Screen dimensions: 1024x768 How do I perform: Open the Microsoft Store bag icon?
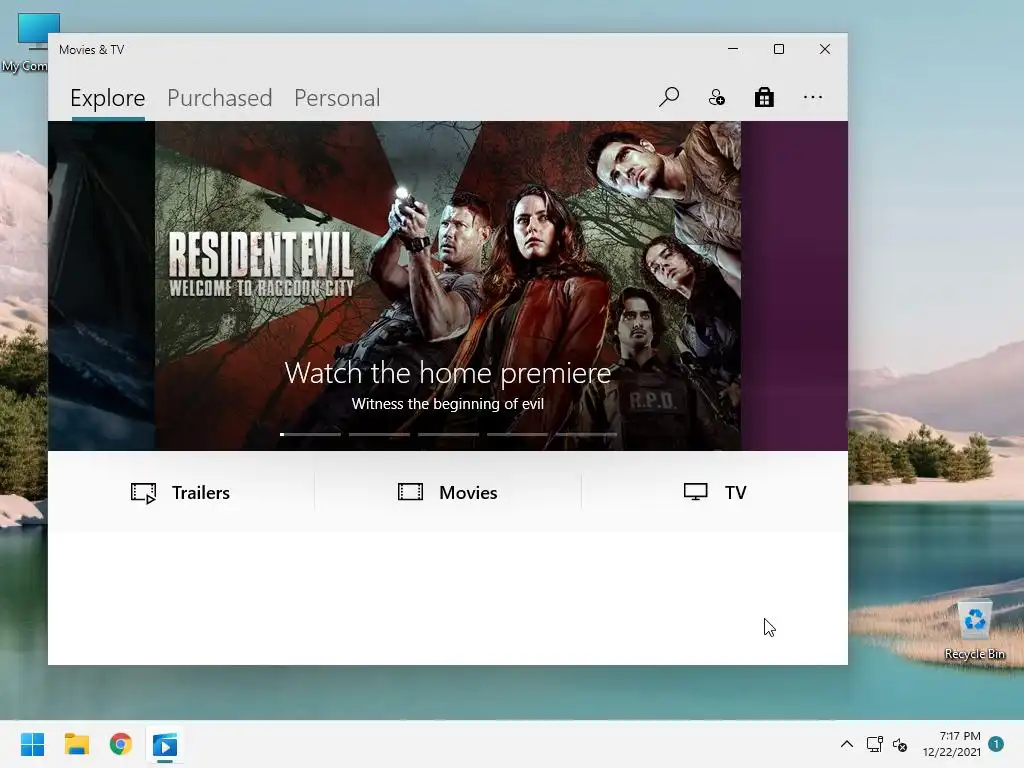click(x=764, y=97)
